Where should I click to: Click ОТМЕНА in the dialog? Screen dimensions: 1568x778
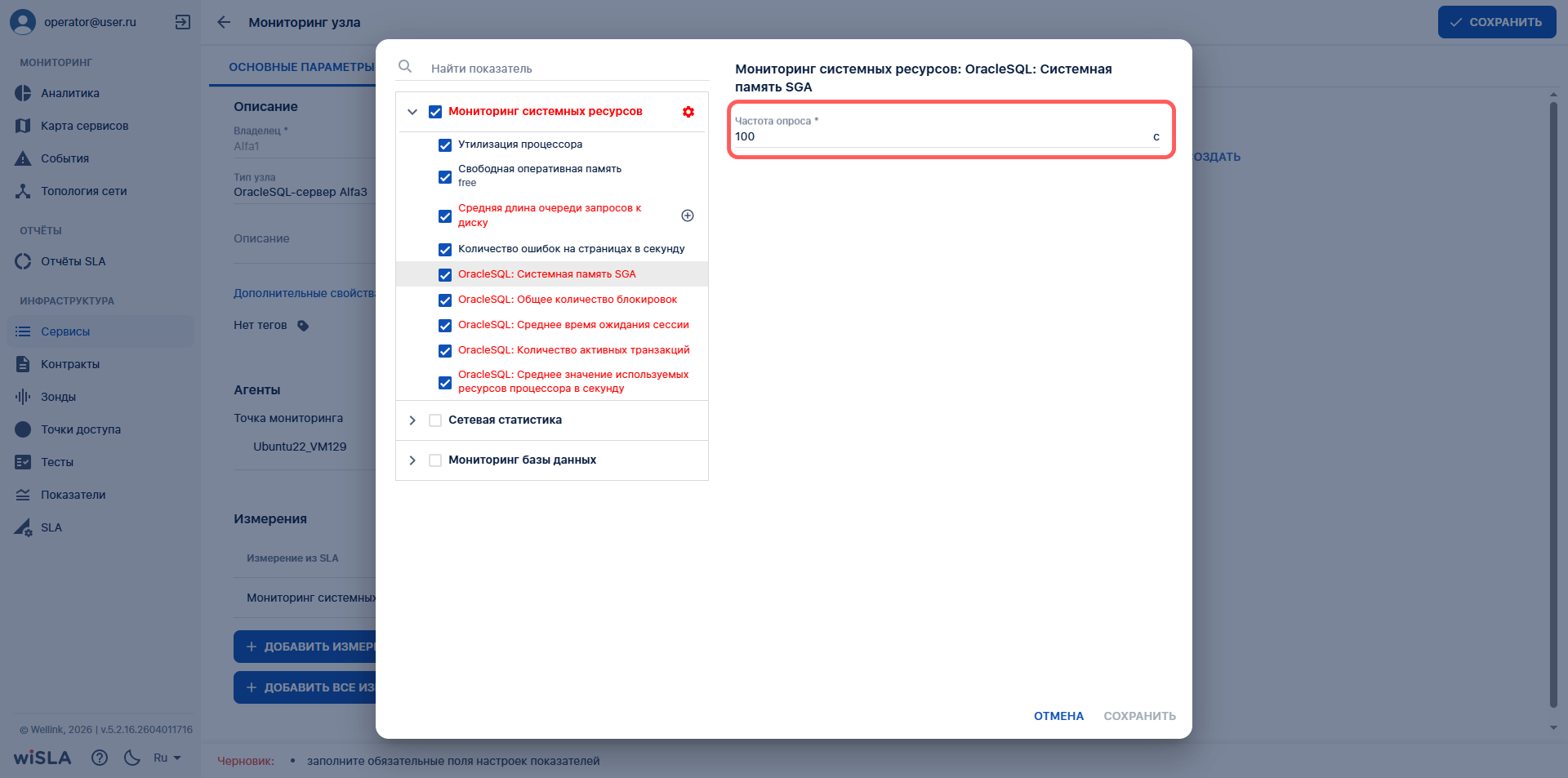click(1059, 716)
